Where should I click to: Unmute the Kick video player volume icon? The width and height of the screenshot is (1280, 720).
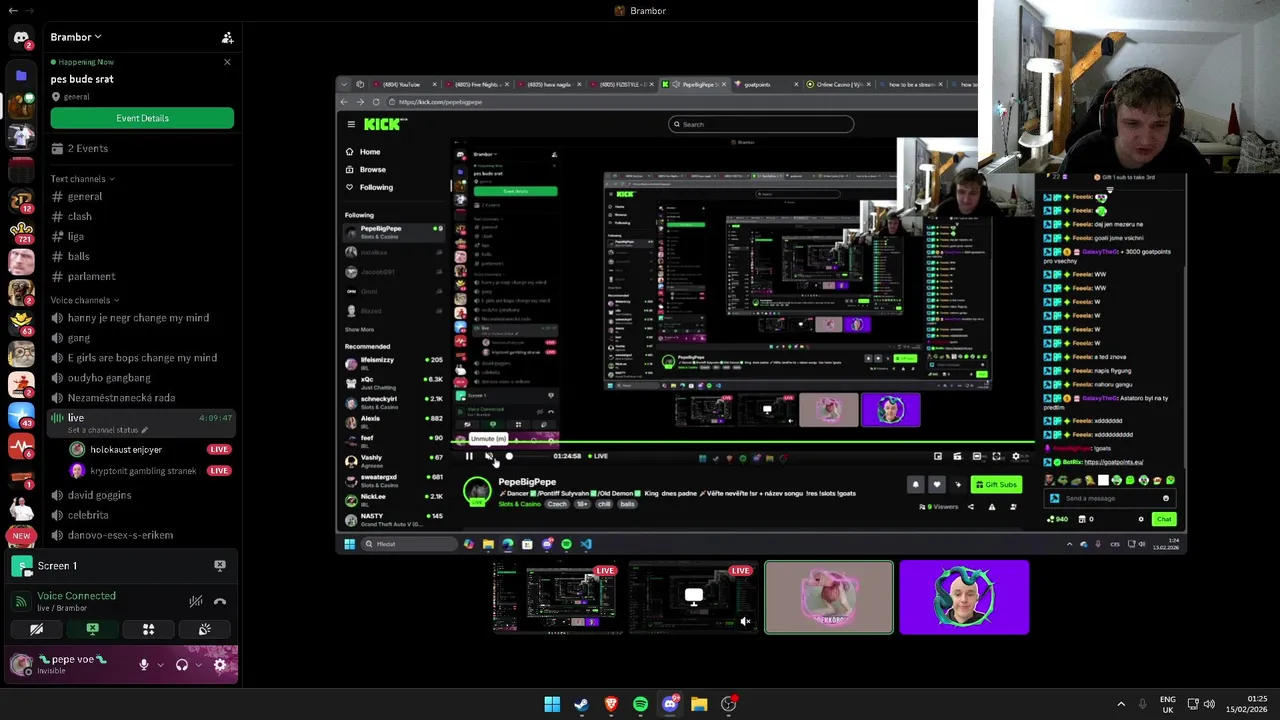click(489, 456)
